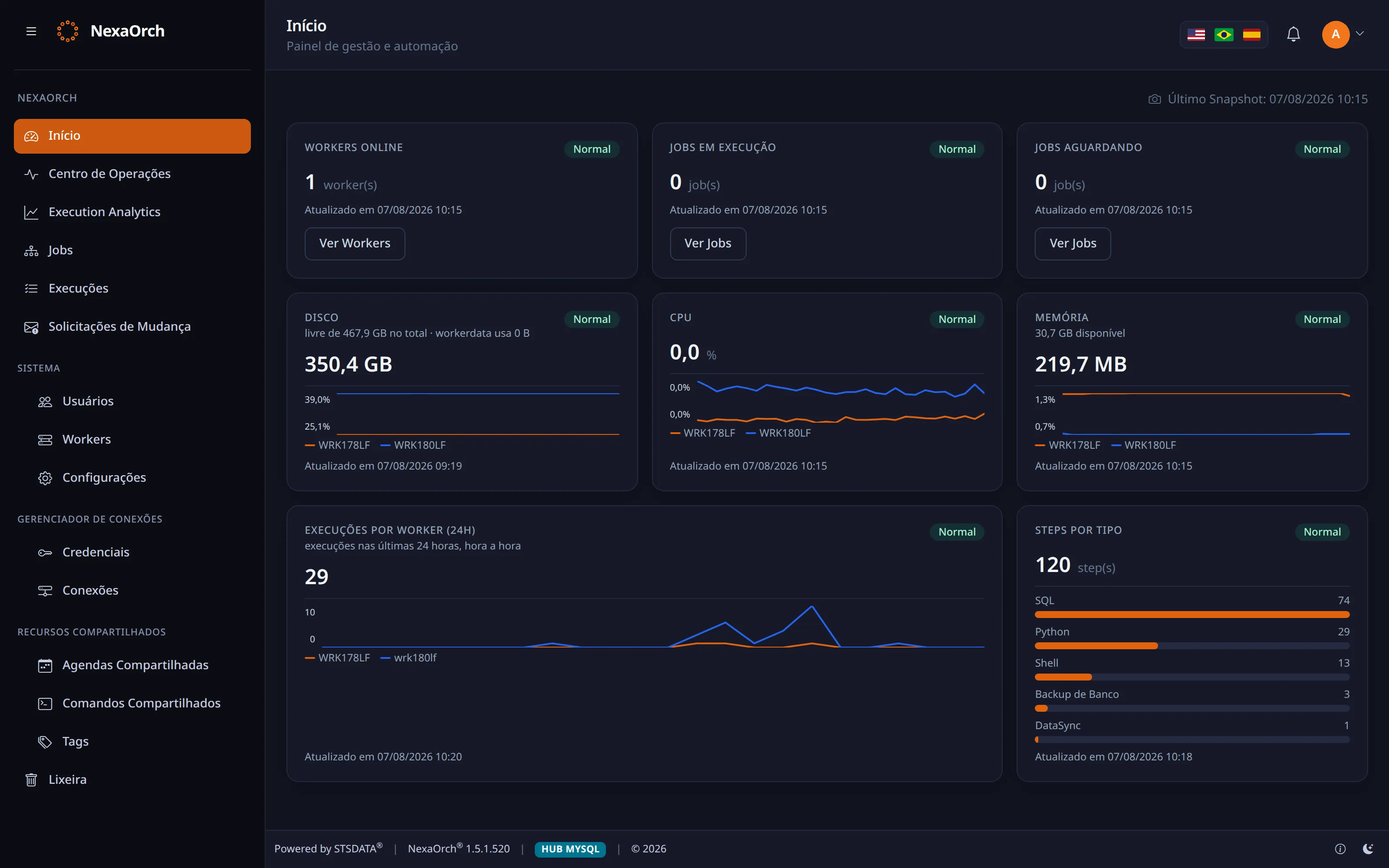Click Ver Jobs in Jobs em Execução card
Viewport: 1389px width, 868px height.
pos(708,243)
